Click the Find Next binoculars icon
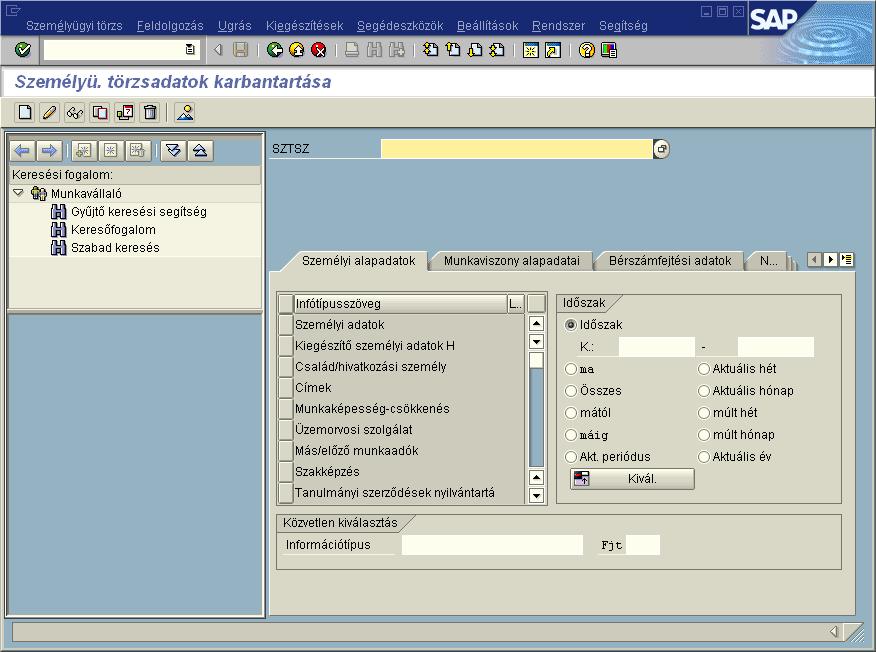Image resolution: width=876 pixels, height=652 pixels. 397,50
